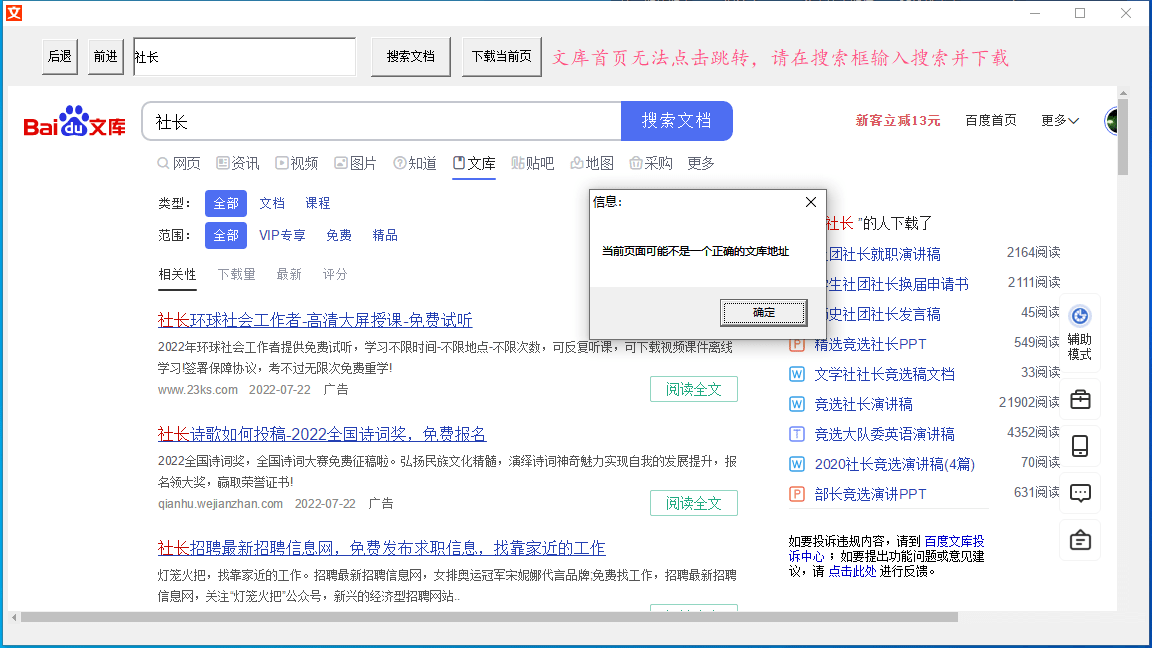The image size is (1152, 648).
Task: Filter range by 精品
Action: tap(385, 236)
